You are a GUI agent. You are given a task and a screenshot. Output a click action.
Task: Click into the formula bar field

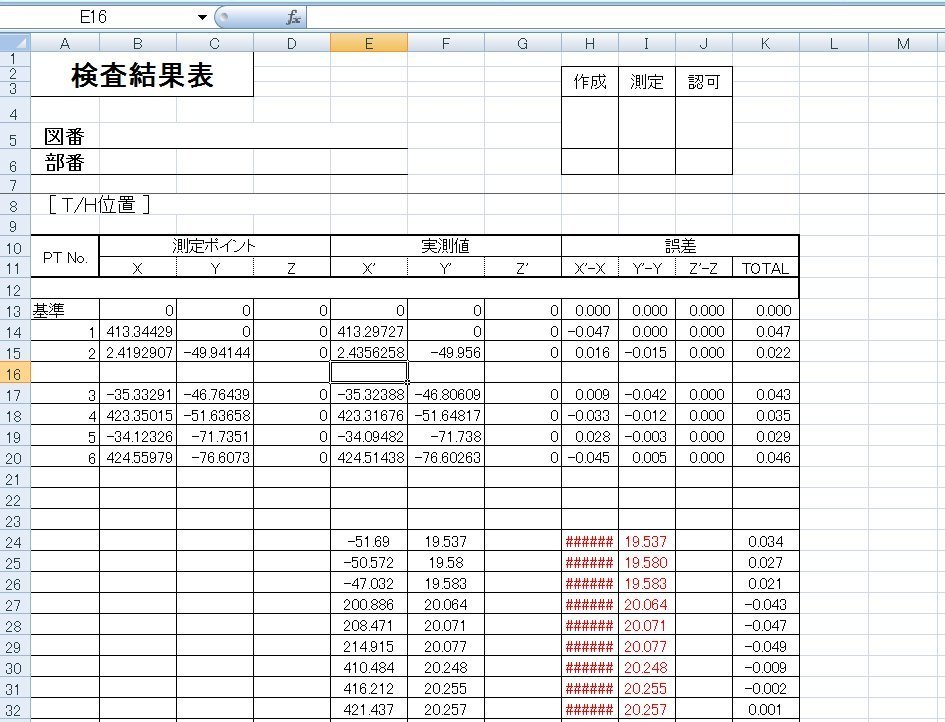(x=620, y=18)
